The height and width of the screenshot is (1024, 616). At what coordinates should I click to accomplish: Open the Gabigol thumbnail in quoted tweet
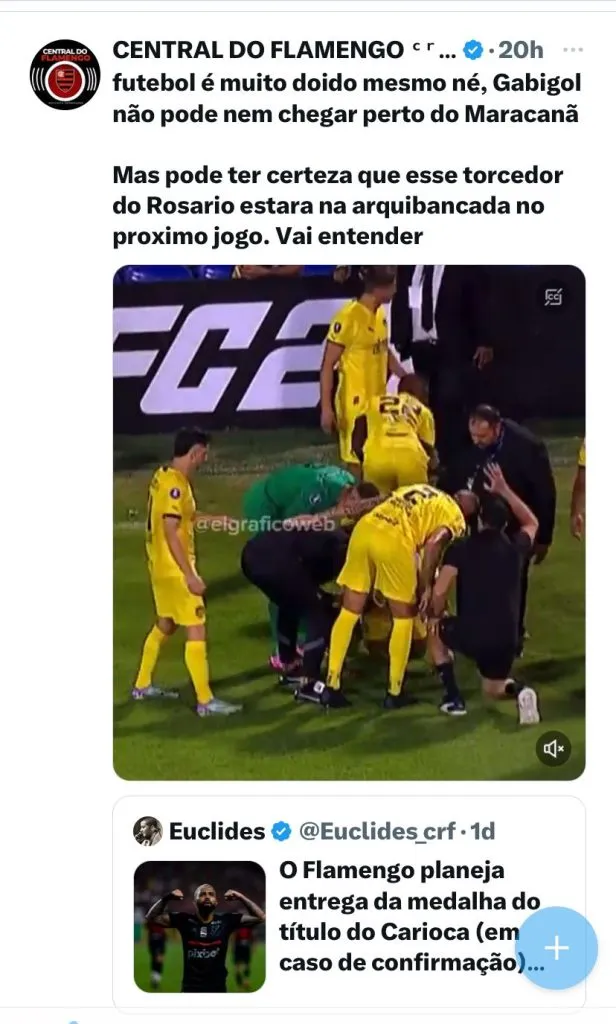200,927
